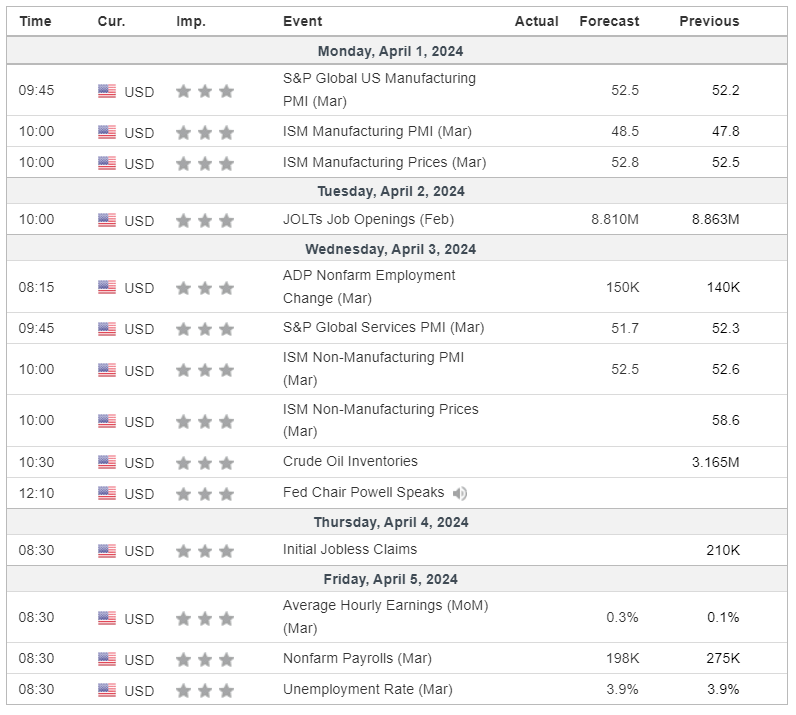Click the 198K forecast for Nonfarm Payrolls
The width and height of the screenshot is (796, 715).
click(x=622, y=659)
